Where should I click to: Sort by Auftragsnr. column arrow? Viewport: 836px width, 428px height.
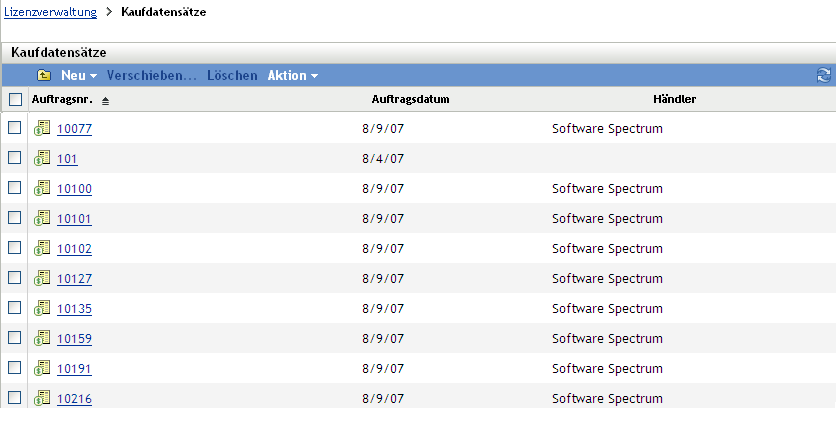click(x=106, y=101)
